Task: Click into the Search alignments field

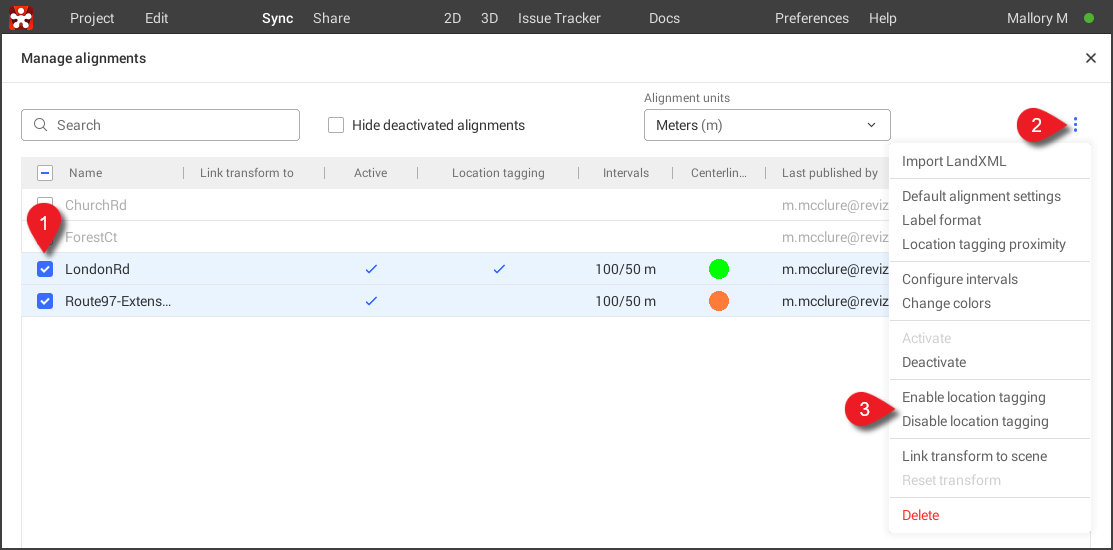Action: [x=170, y=125]
